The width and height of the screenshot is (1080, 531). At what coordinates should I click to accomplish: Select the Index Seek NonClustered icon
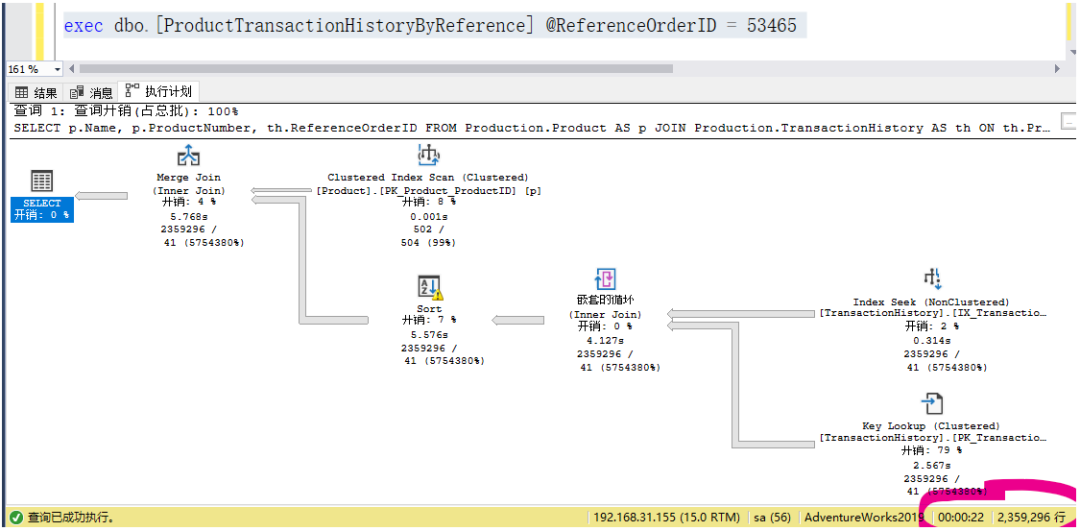click(932, 279)
